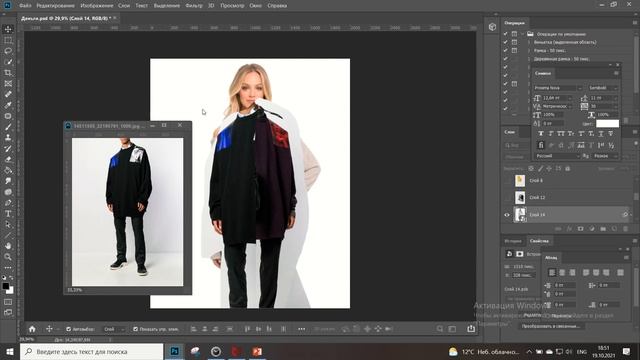Click the Windows taskbar search field
Image resolution: width=640 pixels, height=360 pixels.
coord(91,351)
